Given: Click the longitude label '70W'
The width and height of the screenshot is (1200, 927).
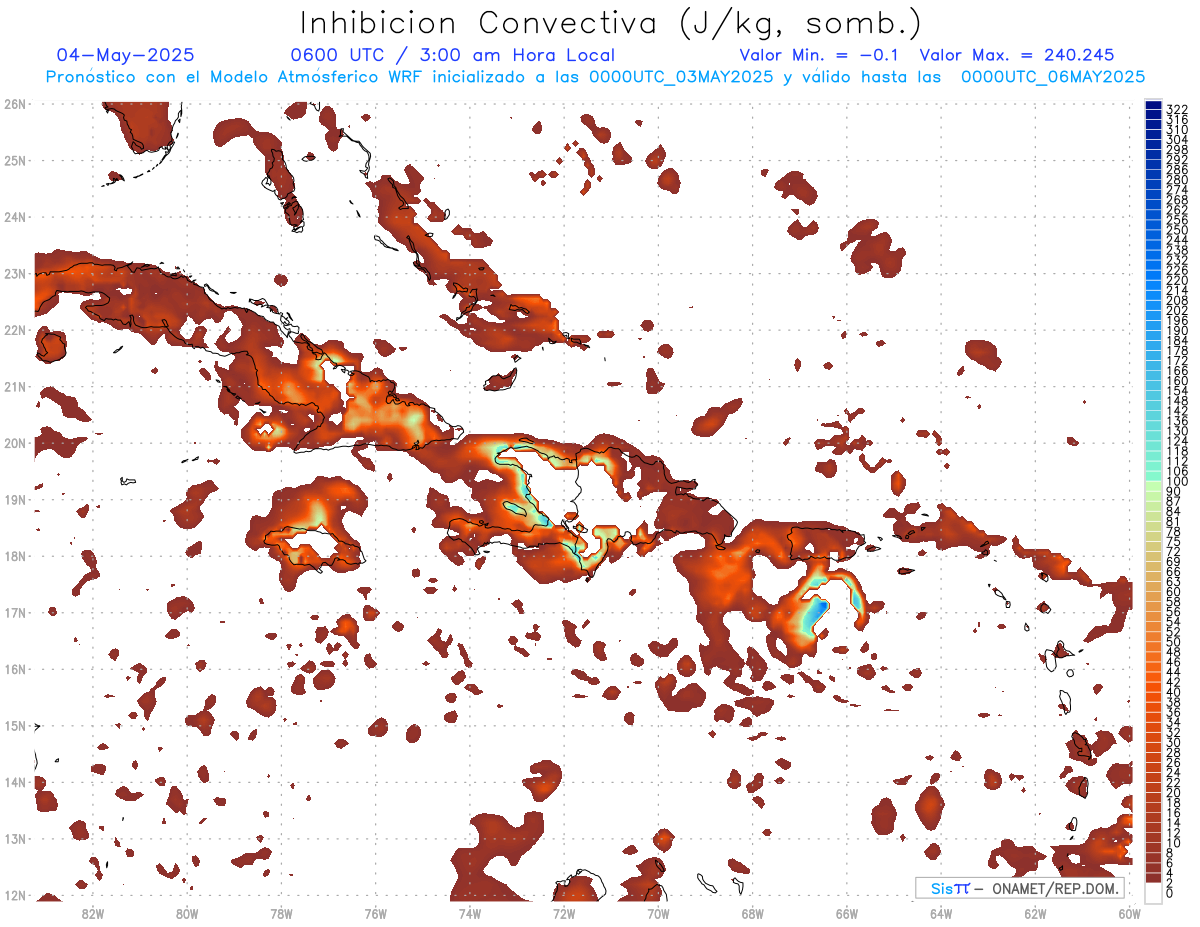Looking at the screenshot, I should tap(658, 913).
